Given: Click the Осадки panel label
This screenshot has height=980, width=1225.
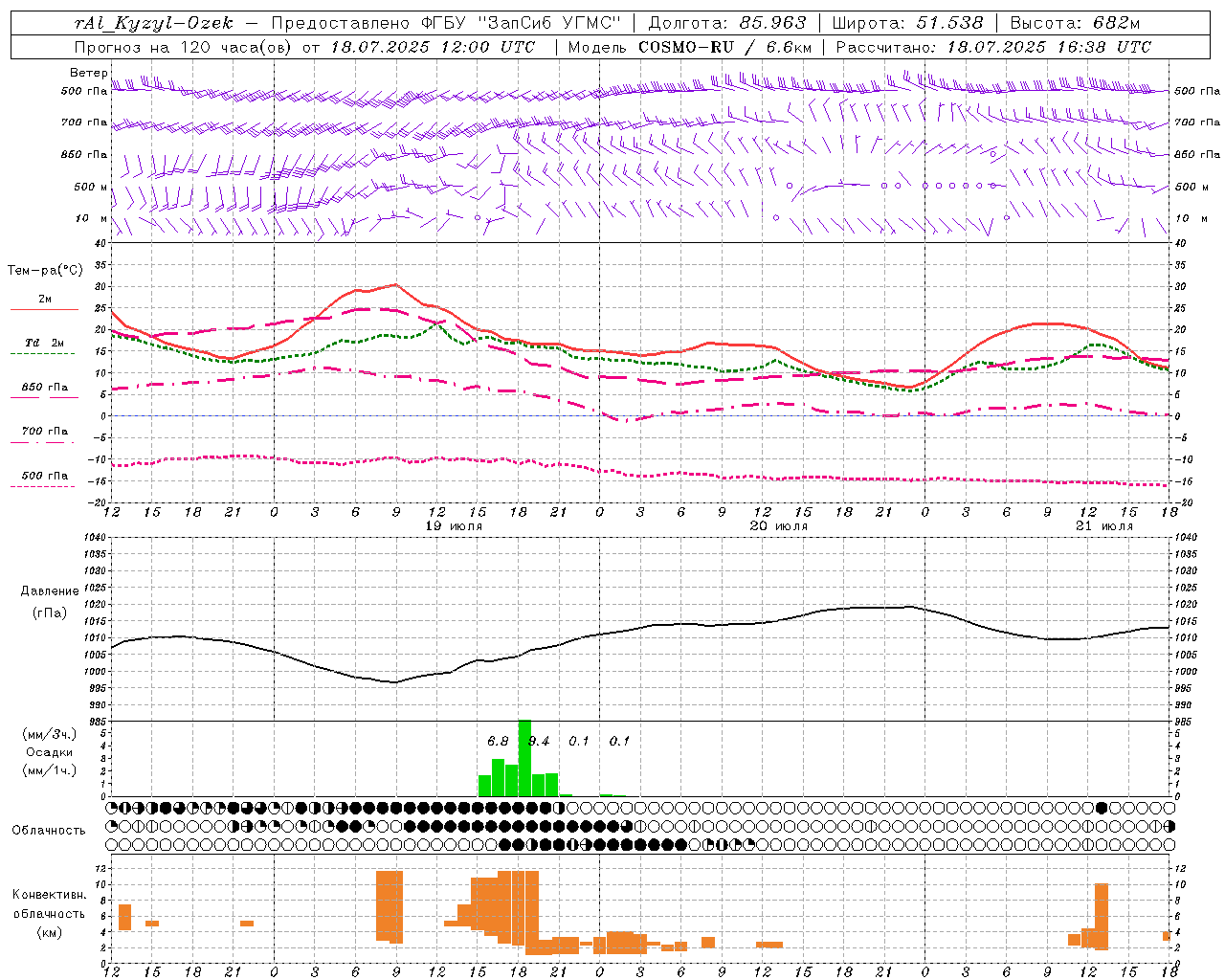Looking at the screenshot, I should click(x=50, y=752).
